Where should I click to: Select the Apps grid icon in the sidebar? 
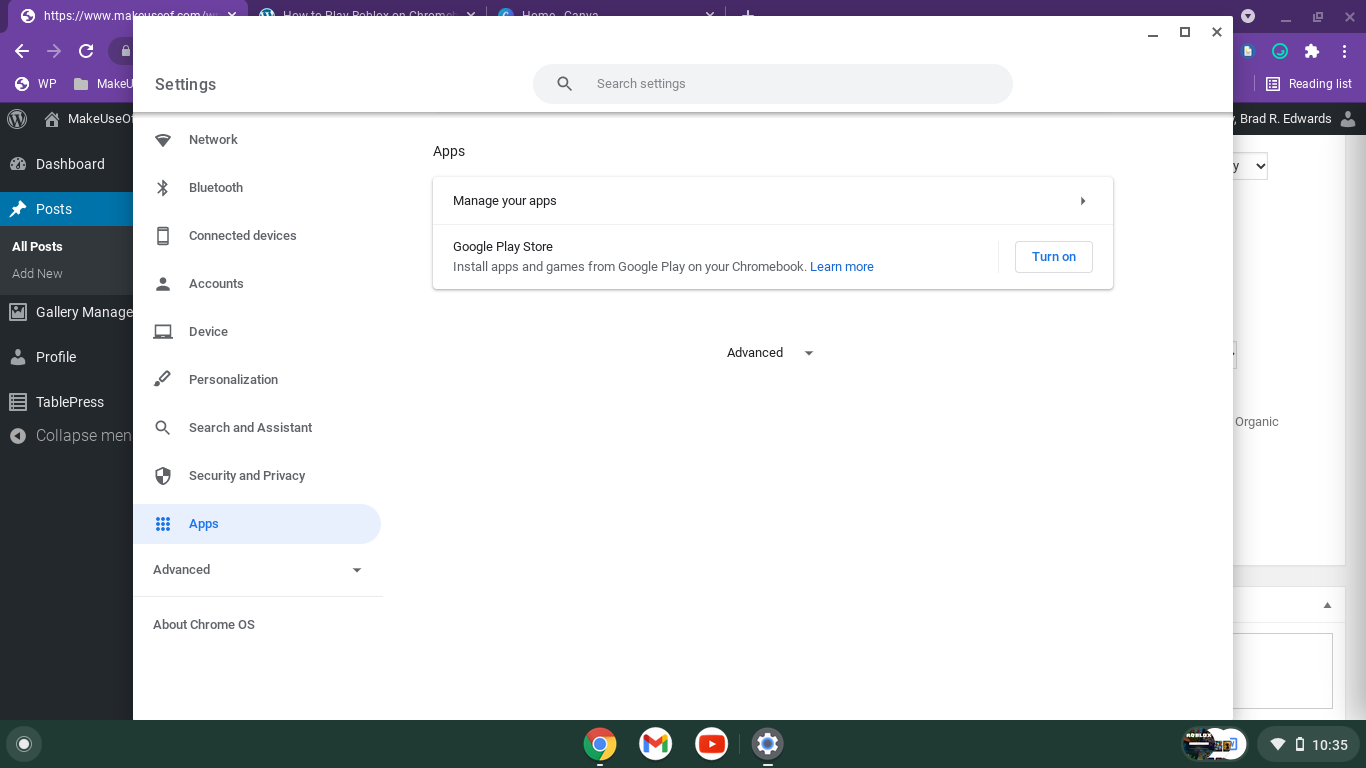163,523
